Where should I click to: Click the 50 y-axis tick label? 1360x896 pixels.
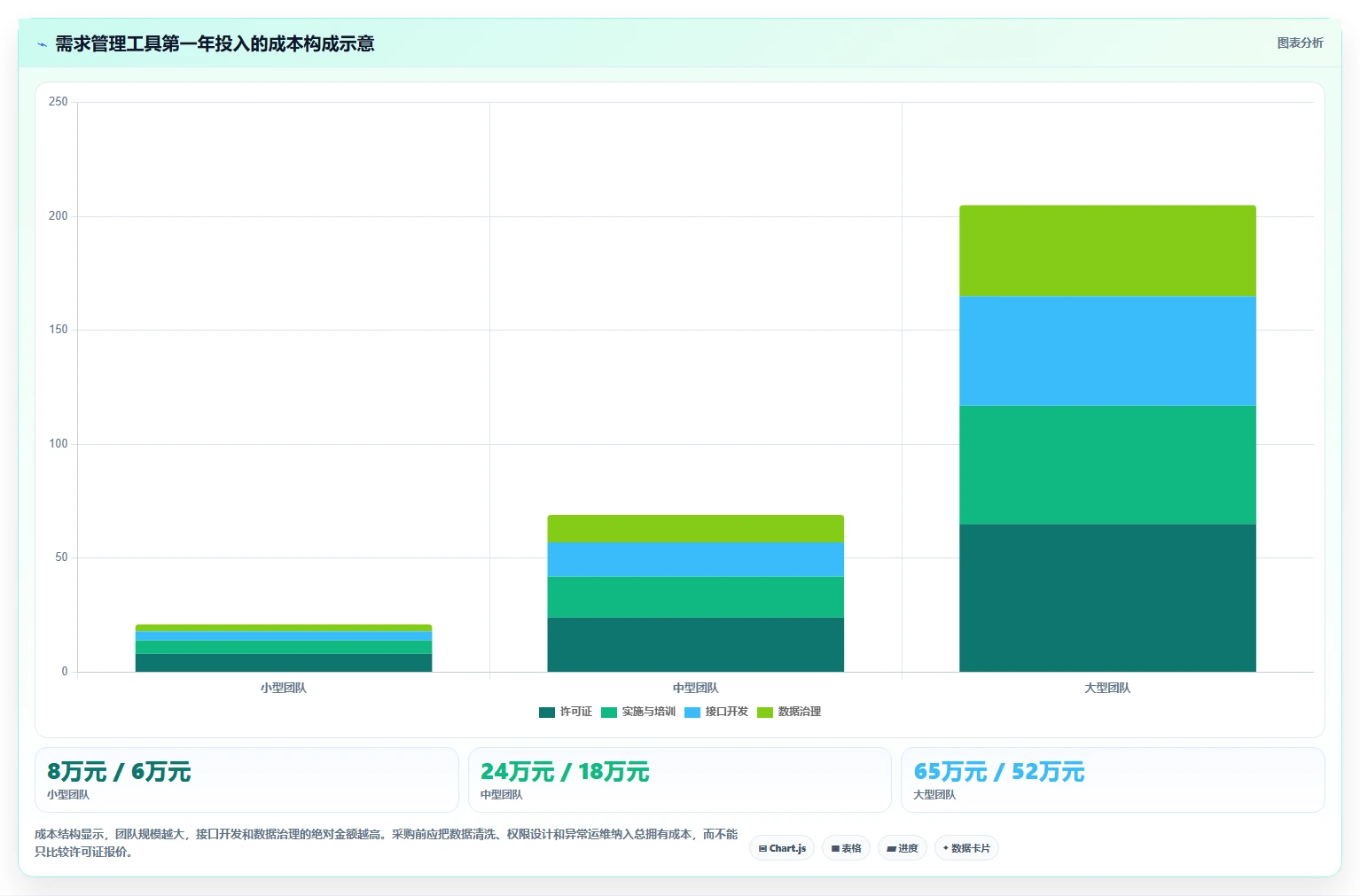pos(61,557)
